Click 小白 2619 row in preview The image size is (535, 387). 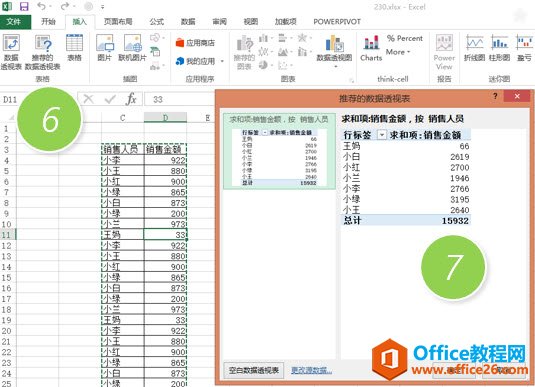(406, 157)
